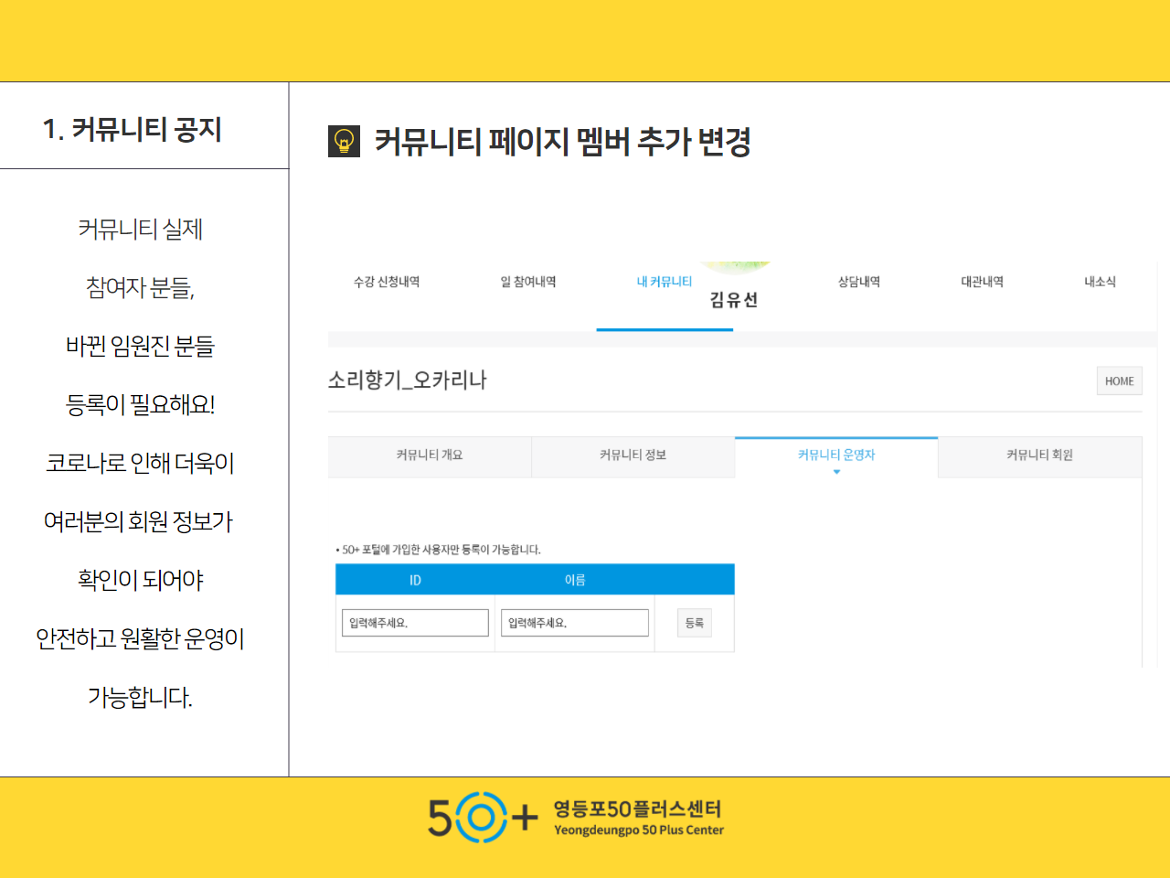Click the 김유선 profile name
Screen dimensions: 1170x878
(734, 300)
